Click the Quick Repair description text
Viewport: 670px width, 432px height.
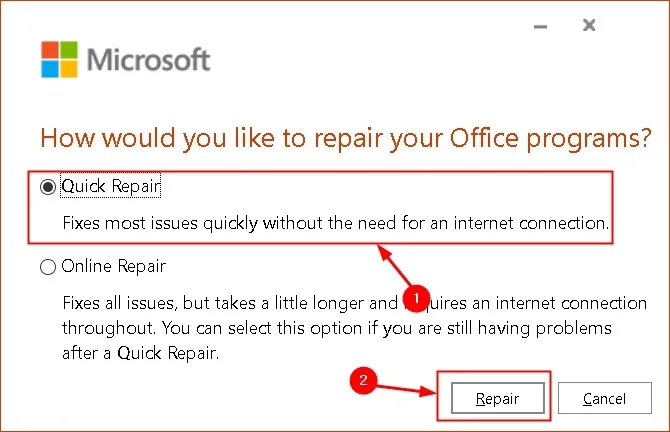coord(335,223)
